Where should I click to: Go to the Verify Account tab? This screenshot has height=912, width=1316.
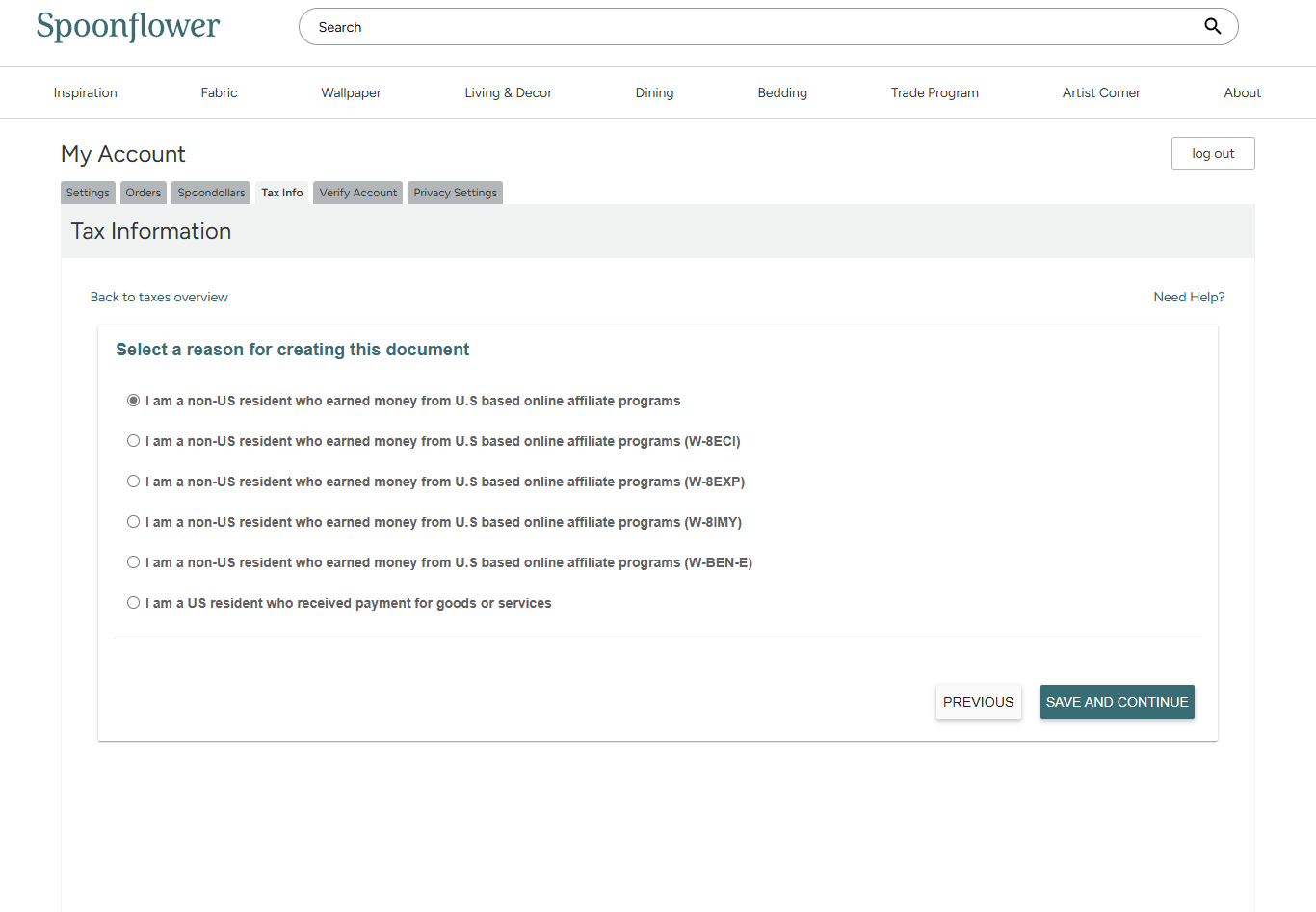tap(357, 193)
